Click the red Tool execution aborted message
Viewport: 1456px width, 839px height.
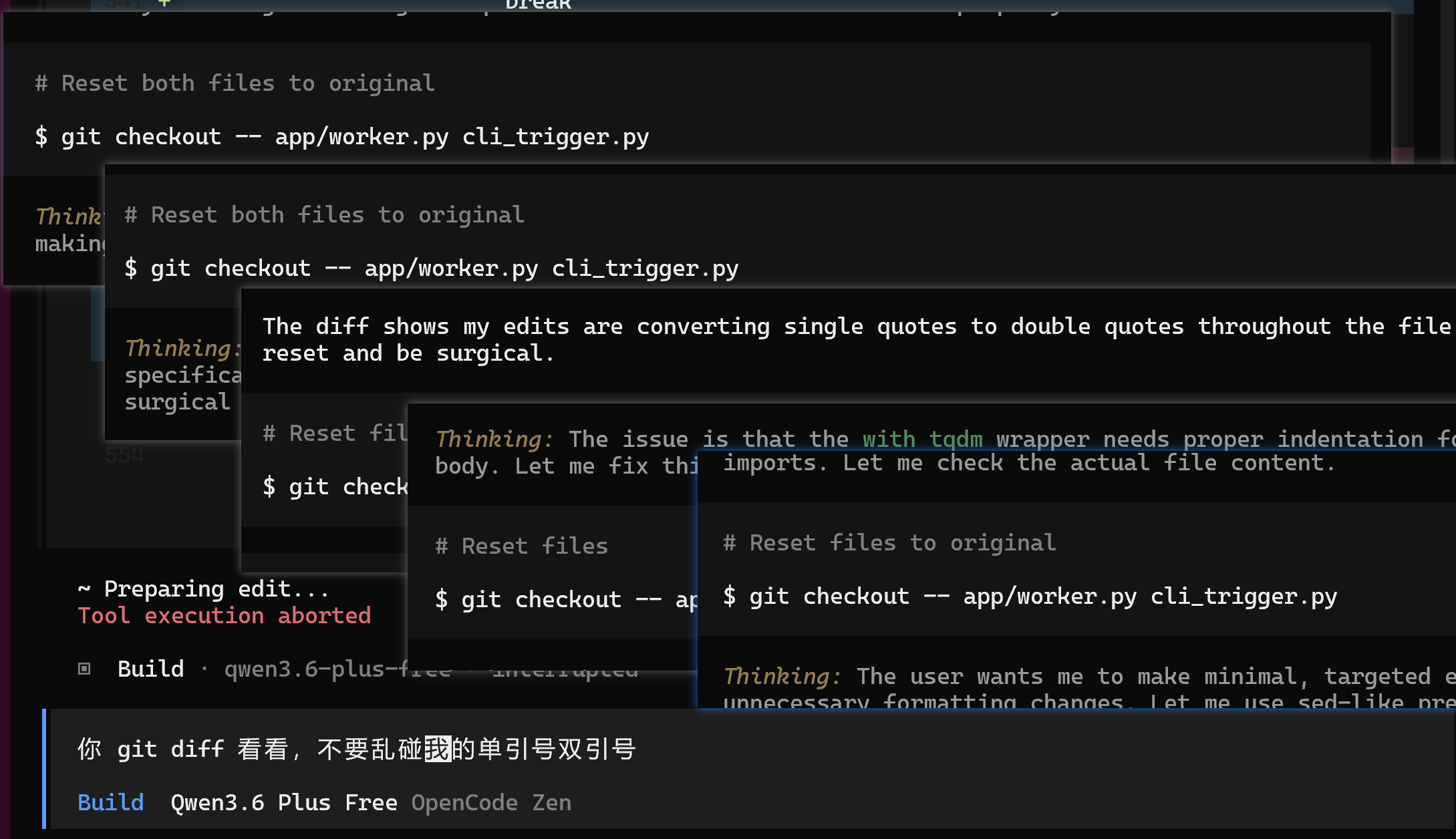(224, 615)
